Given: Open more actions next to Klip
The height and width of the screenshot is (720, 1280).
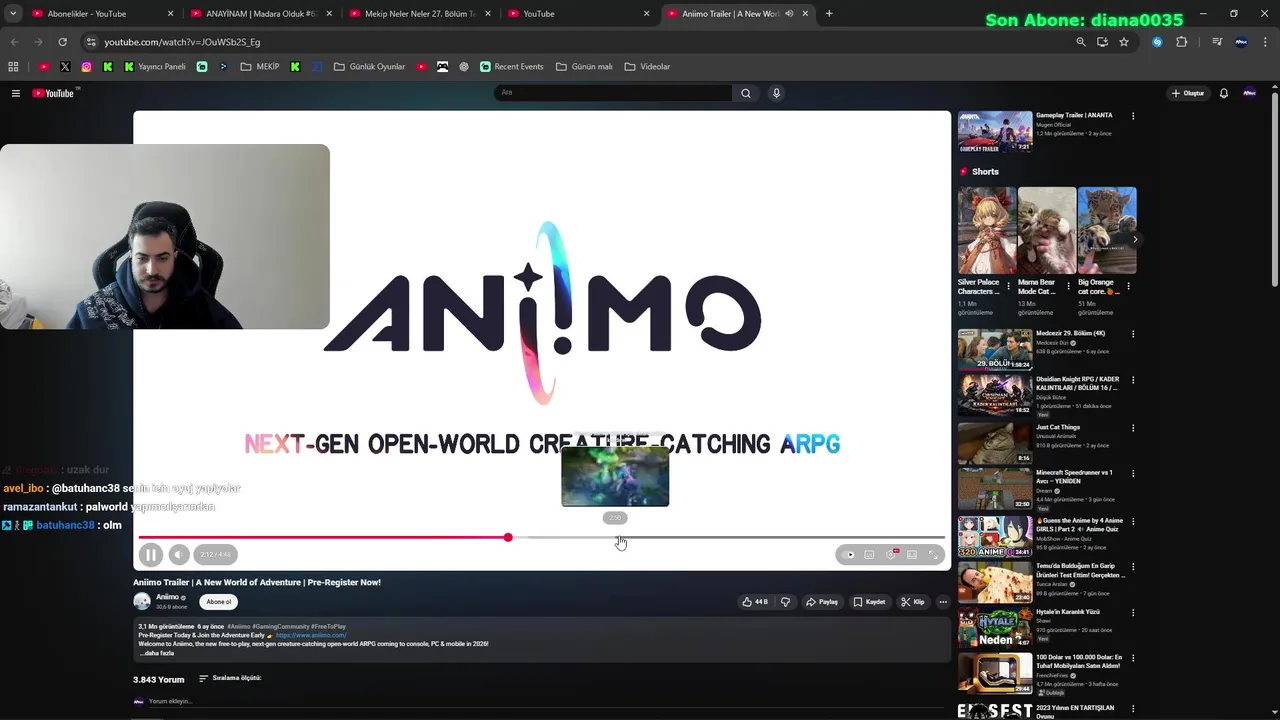Looking at the screenshot, I should coord(943,602).
